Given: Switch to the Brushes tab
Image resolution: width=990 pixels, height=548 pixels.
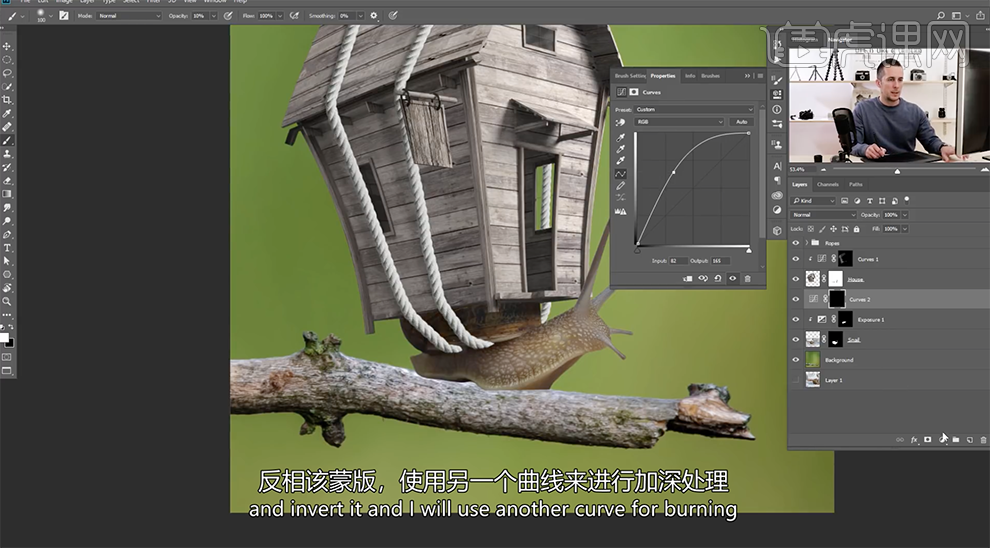Looking at the screenshot, I should 710,76.
